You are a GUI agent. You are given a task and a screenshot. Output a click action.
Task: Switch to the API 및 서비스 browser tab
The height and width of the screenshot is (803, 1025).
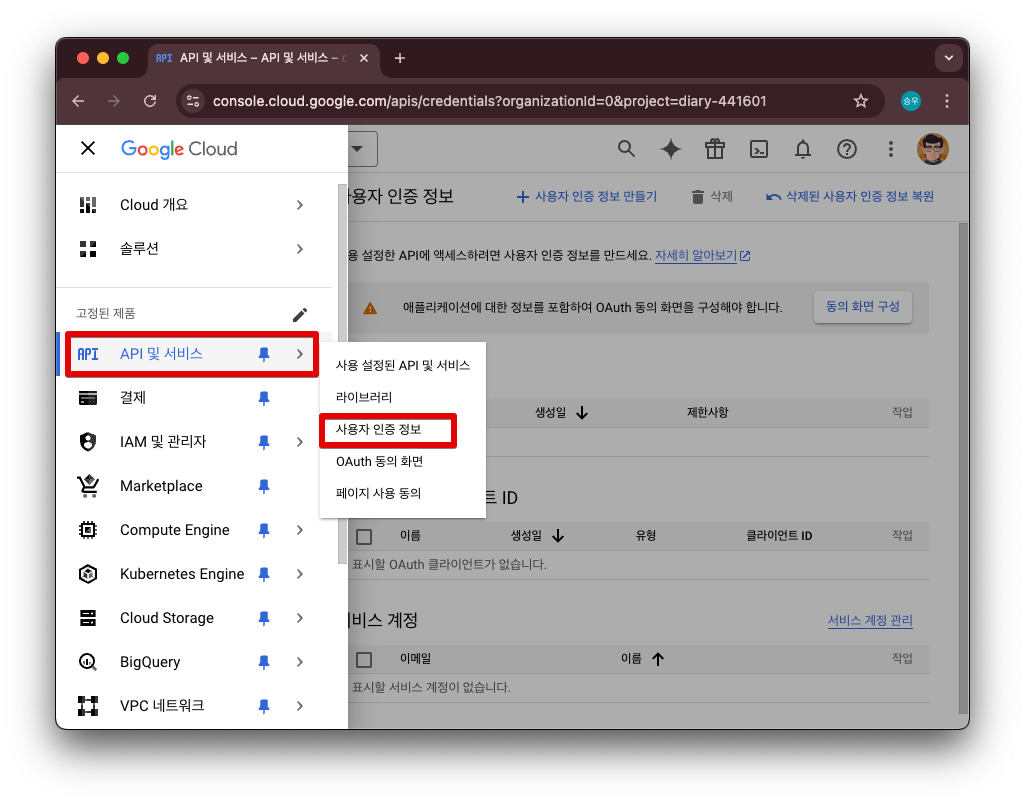coord(263,58)
